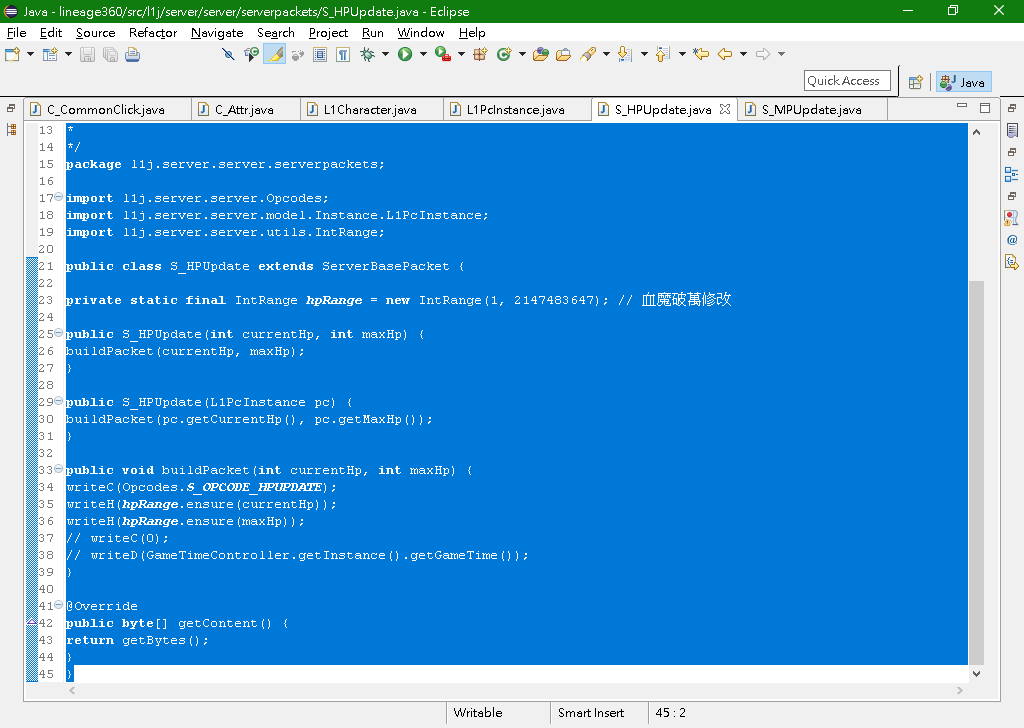Open the Next Annotation dropdown arrow

pyautogui.click(x=644, y=54)
